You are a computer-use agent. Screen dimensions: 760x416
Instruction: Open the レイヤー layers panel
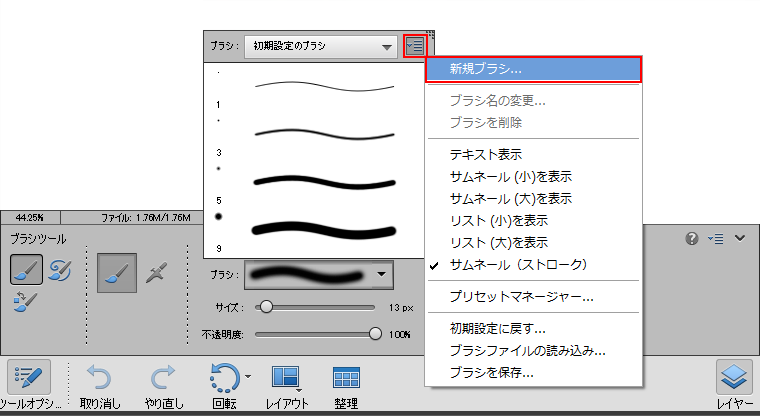[x=734, y=386]
